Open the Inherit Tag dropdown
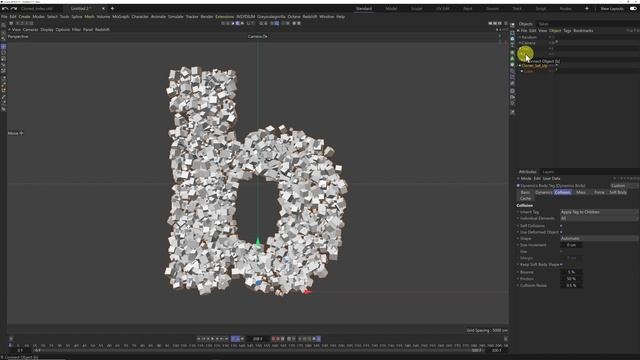The image size is (640, 360). 599,212
